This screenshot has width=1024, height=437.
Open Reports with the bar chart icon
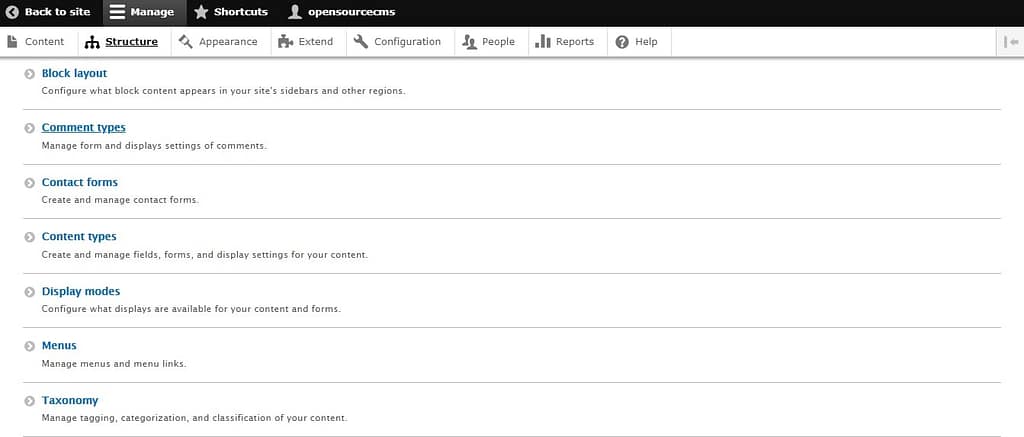(565, 42)
